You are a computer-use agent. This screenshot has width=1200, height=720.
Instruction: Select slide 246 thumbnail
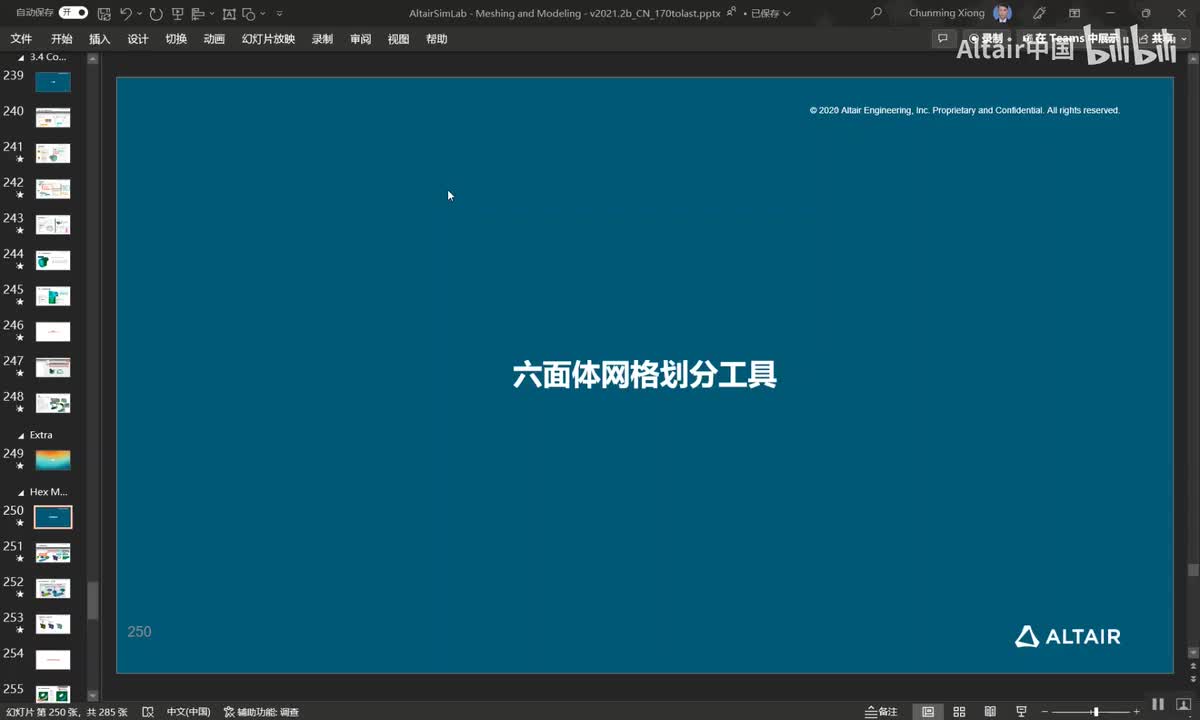(53, 332)
